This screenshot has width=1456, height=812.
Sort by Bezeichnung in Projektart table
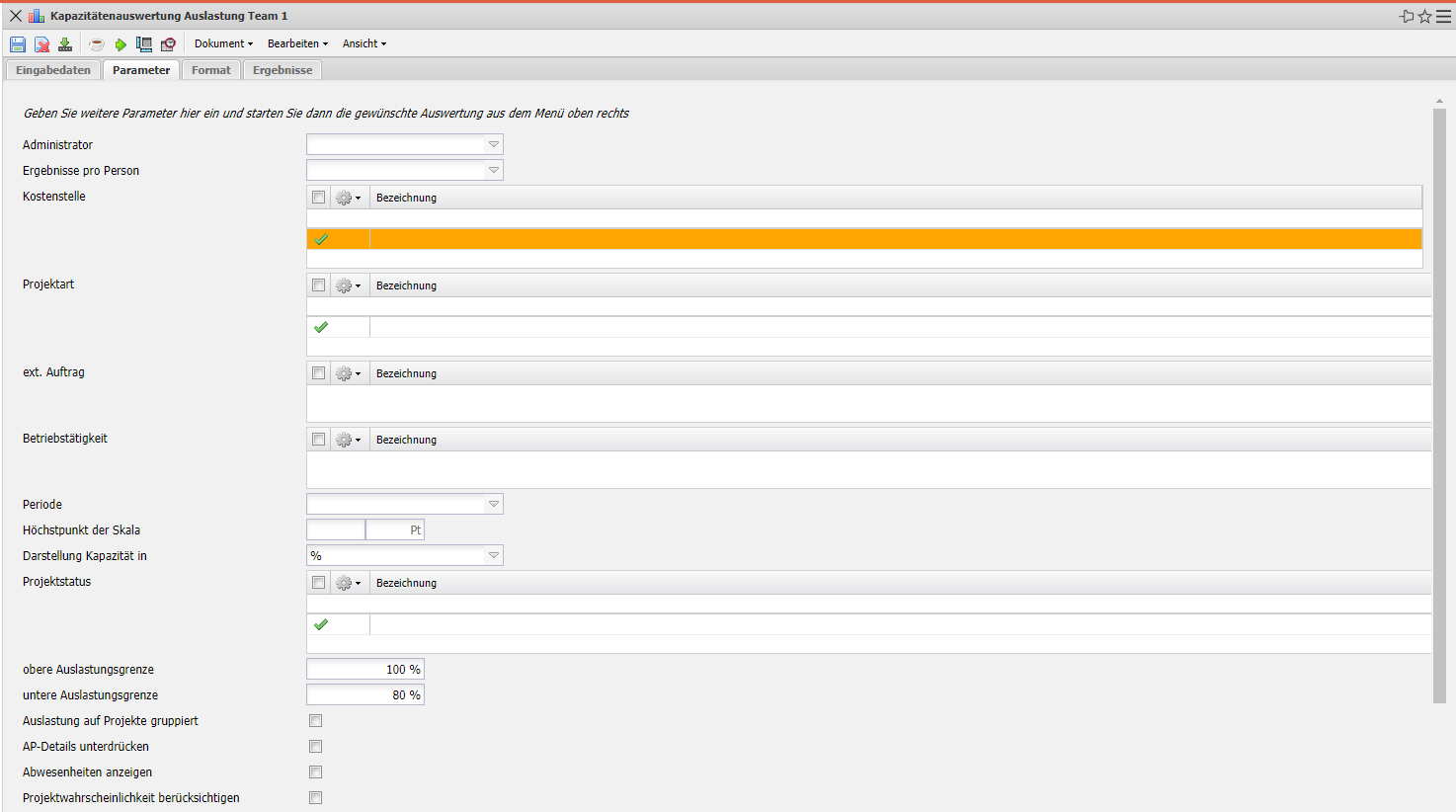406,285
